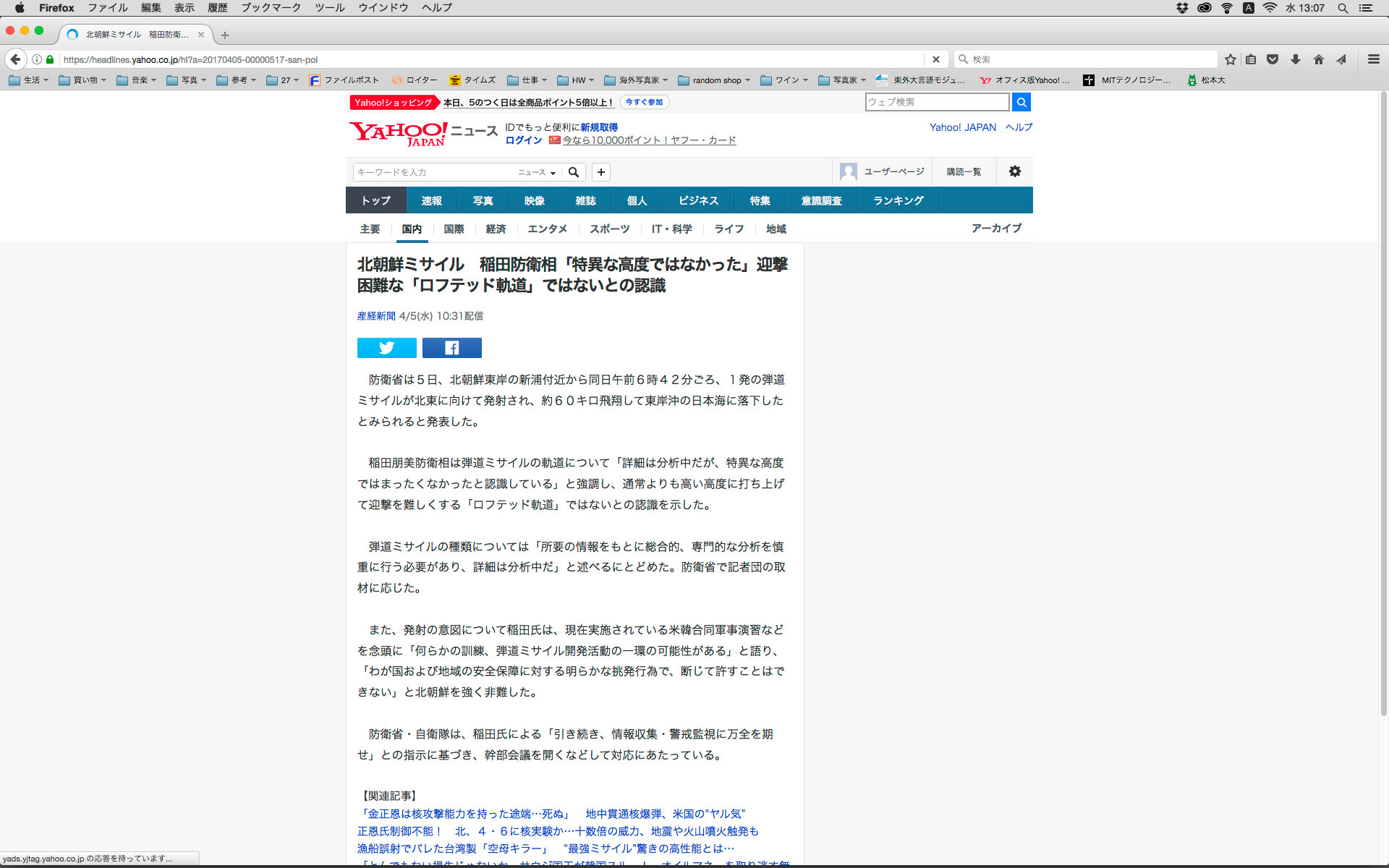Share the article on Twitter
The width and height of the screenshot is (1389, 868).
(386, 348)
